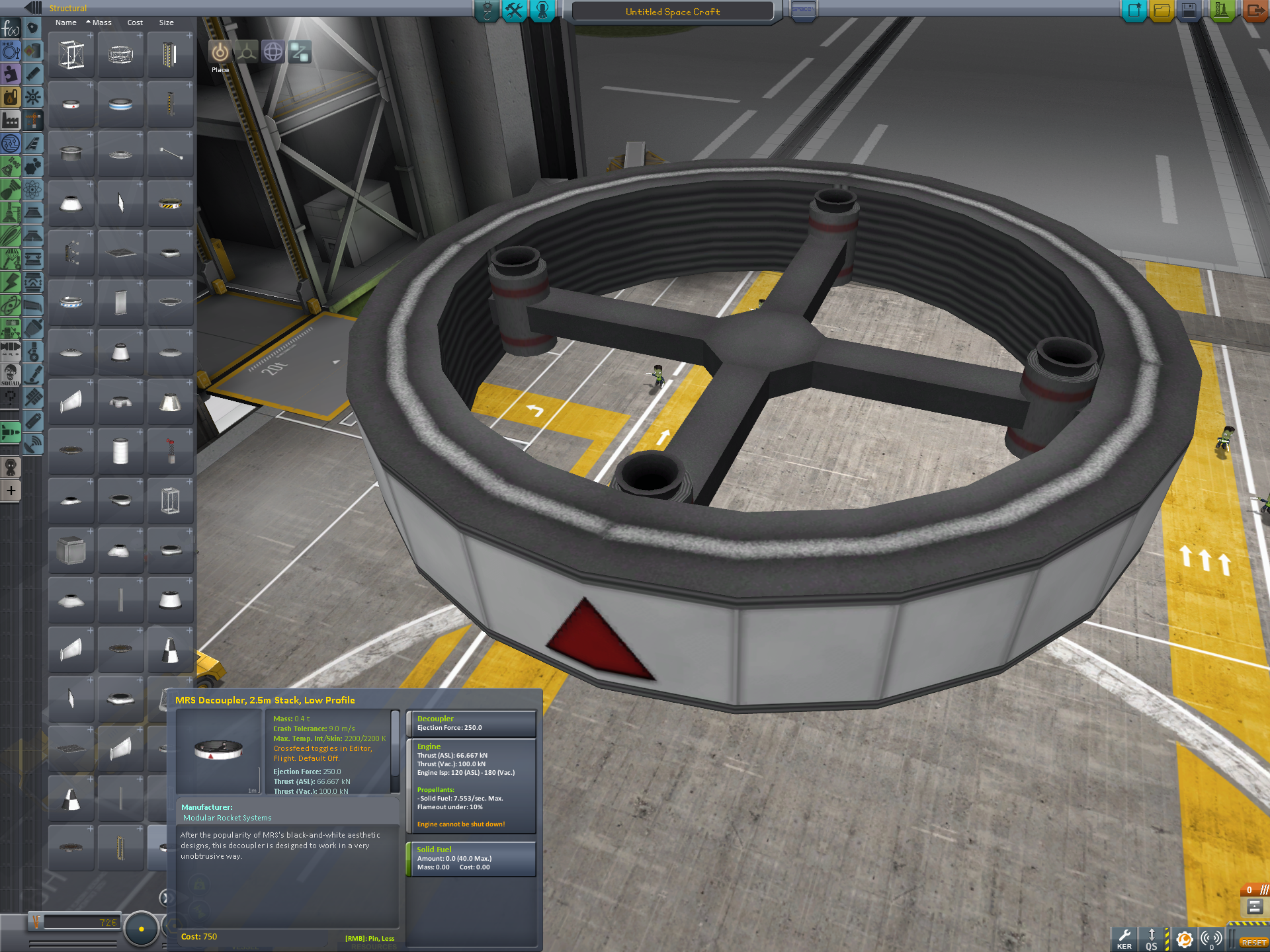Open the QS quick start button
This screenshot has height=952, width=1270.
point(1152,939)
